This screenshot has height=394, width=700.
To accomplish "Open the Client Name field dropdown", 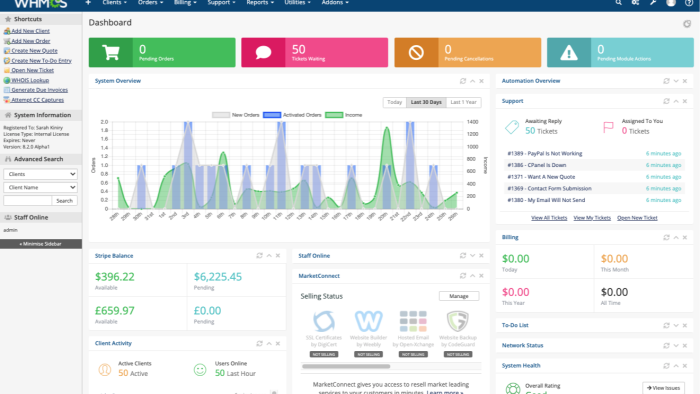I will click(40, 187).
